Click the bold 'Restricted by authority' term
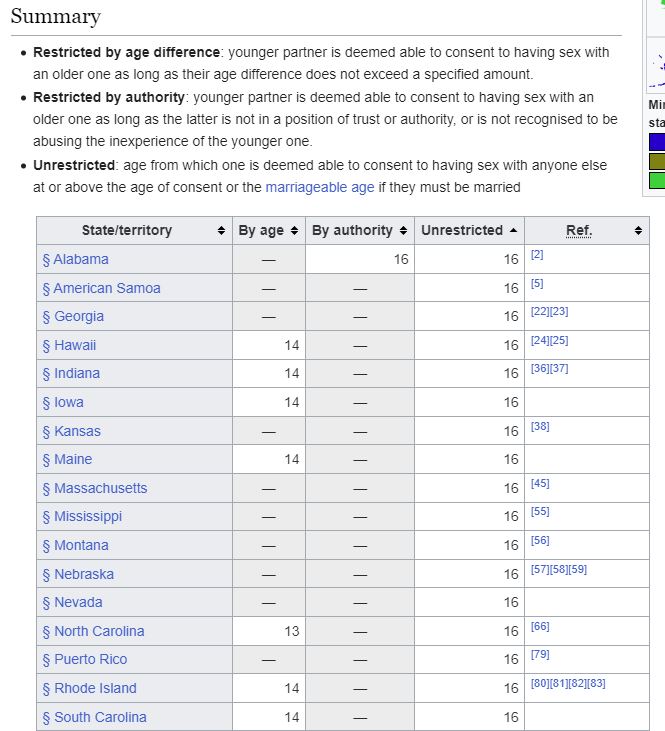Viewport: 665px width, 731px height. pos(109,97)
